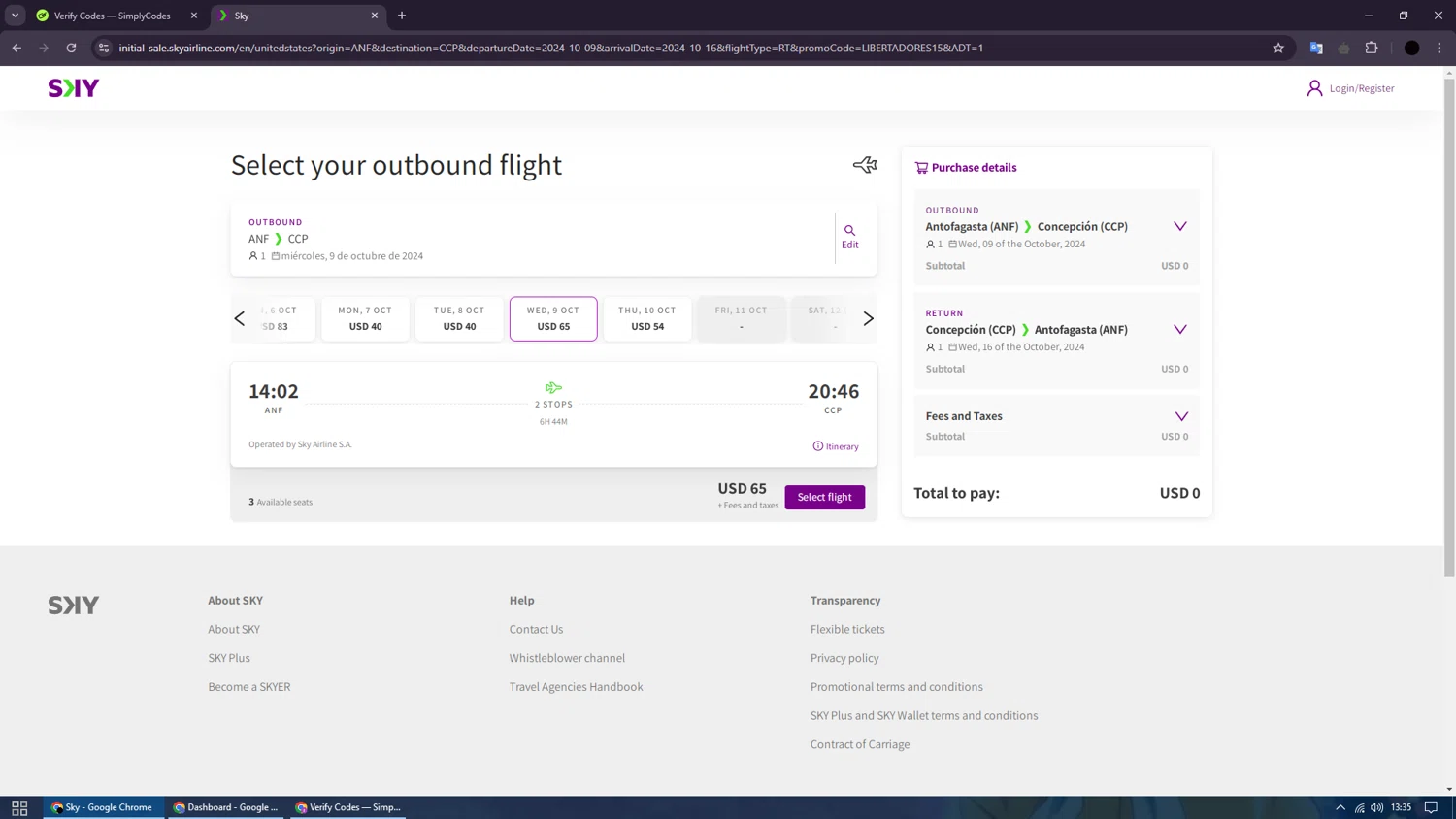Open About SKY footer link
This screenshot has height=819, width=1456.
tap(234, 630)
